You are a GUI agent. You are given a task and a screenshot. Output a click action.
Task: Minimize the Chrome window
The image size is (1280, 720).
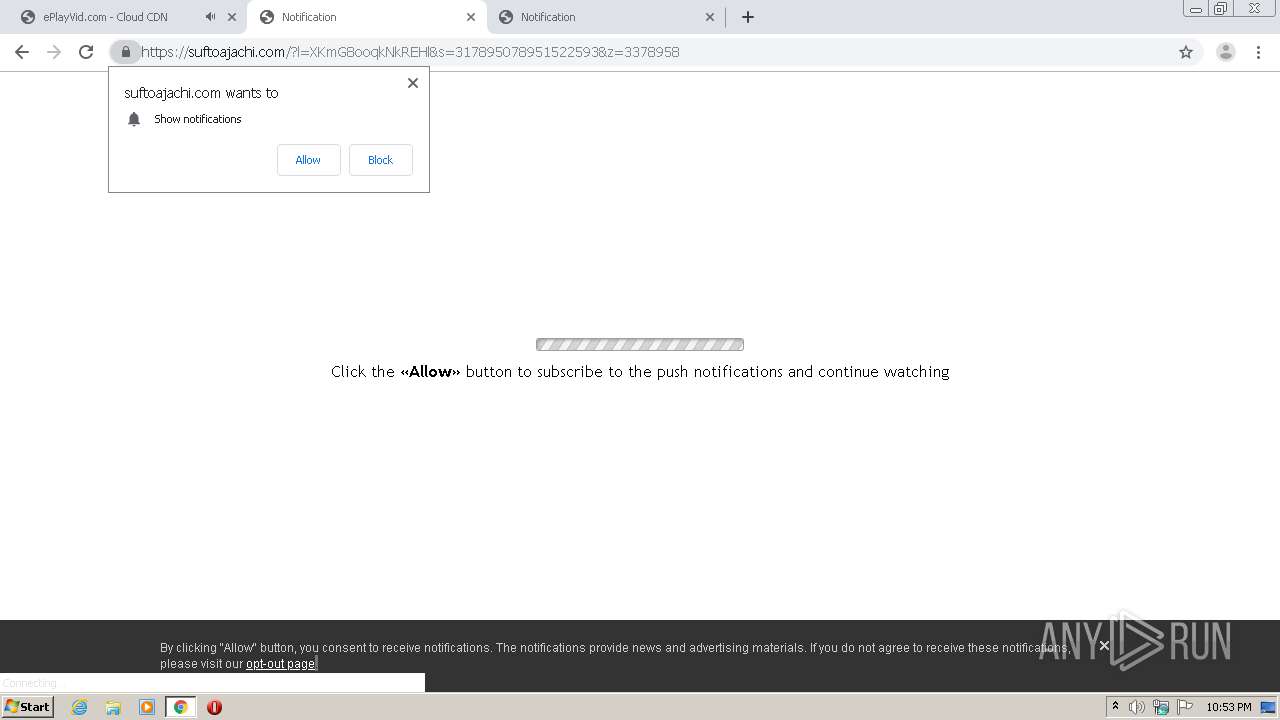(1196, 9)
